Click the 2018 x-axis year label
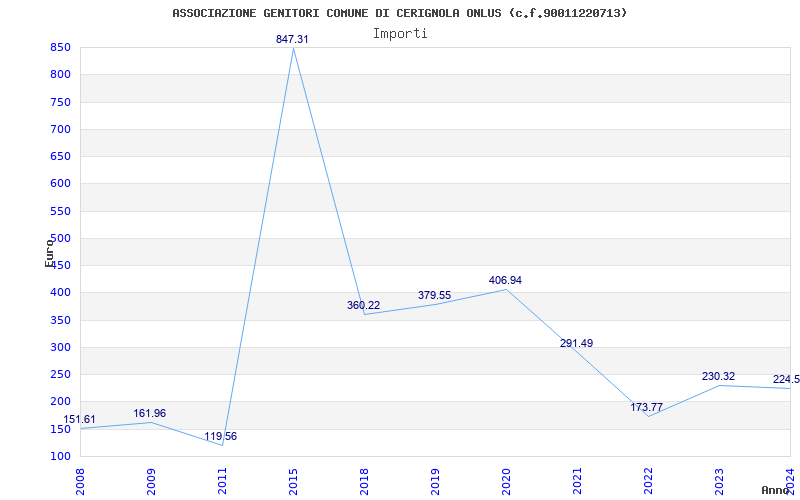This screenshot has height=500, width=800. (x=364, y=481)
